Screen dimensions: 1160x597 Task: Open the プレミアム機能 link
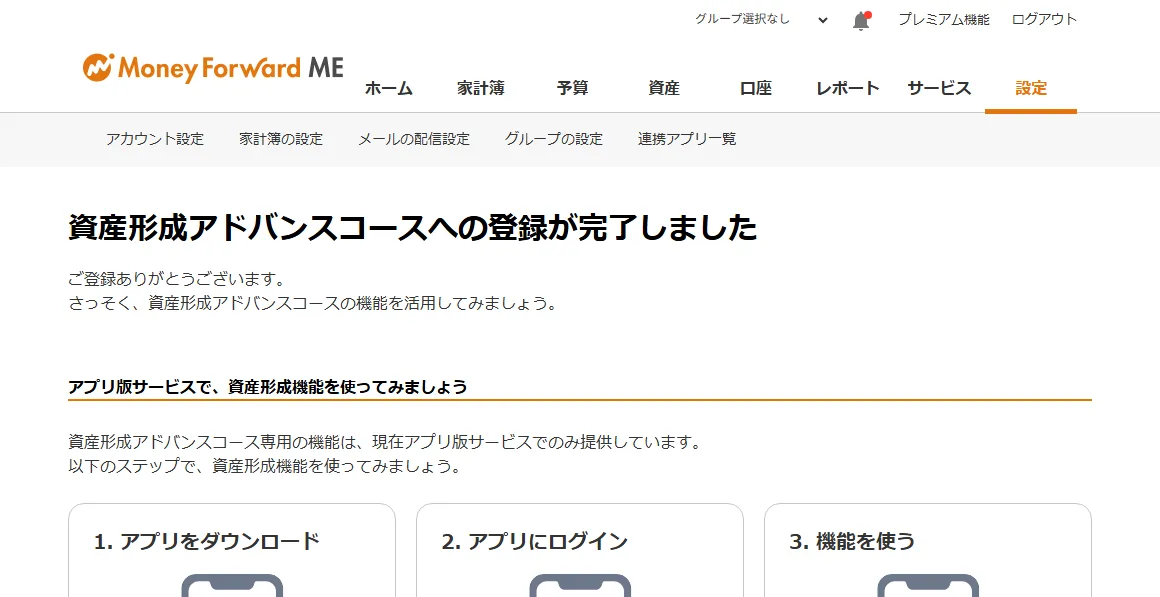pos(943,19)
